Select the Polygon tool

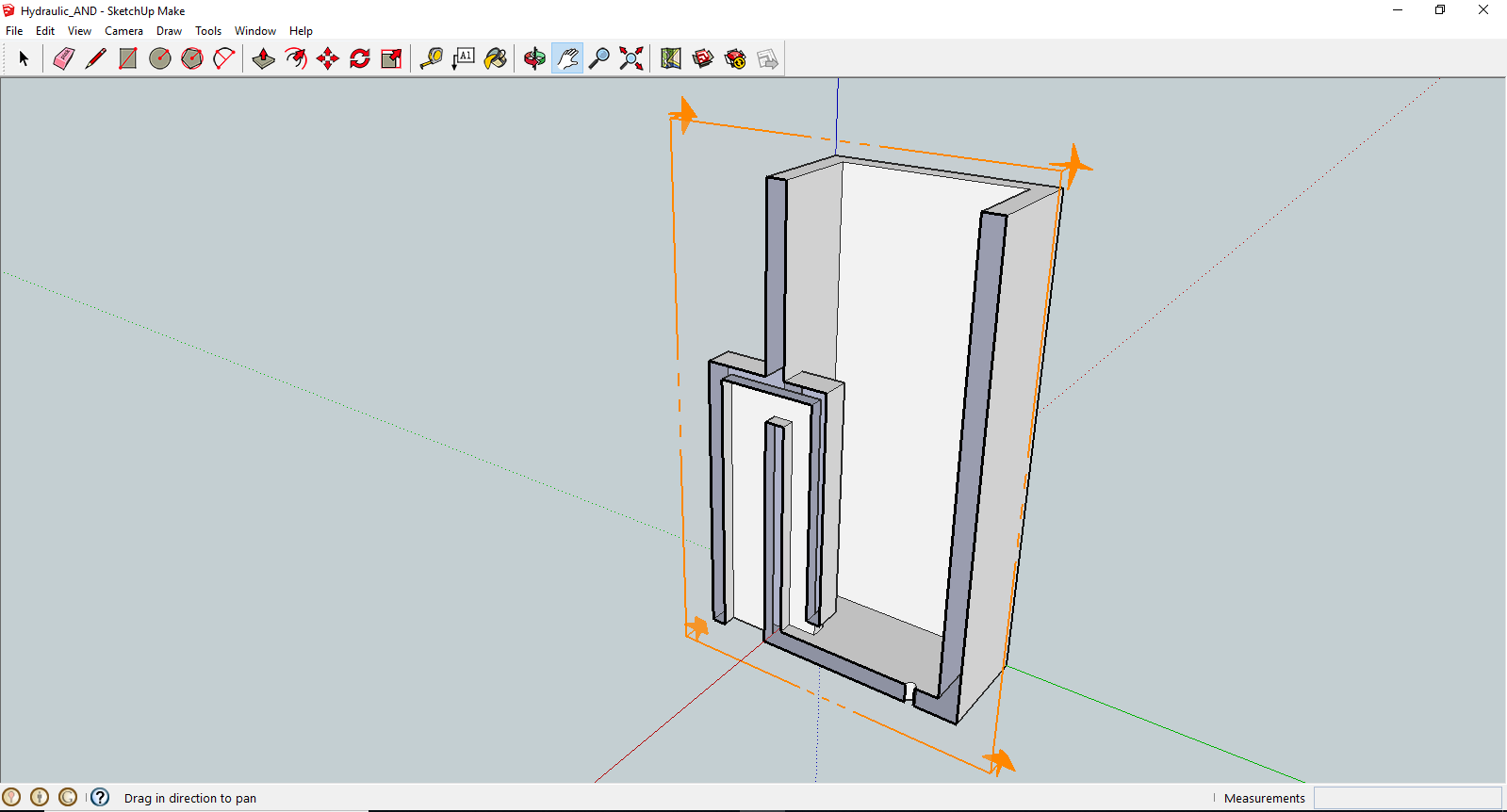tap(192, 58)
